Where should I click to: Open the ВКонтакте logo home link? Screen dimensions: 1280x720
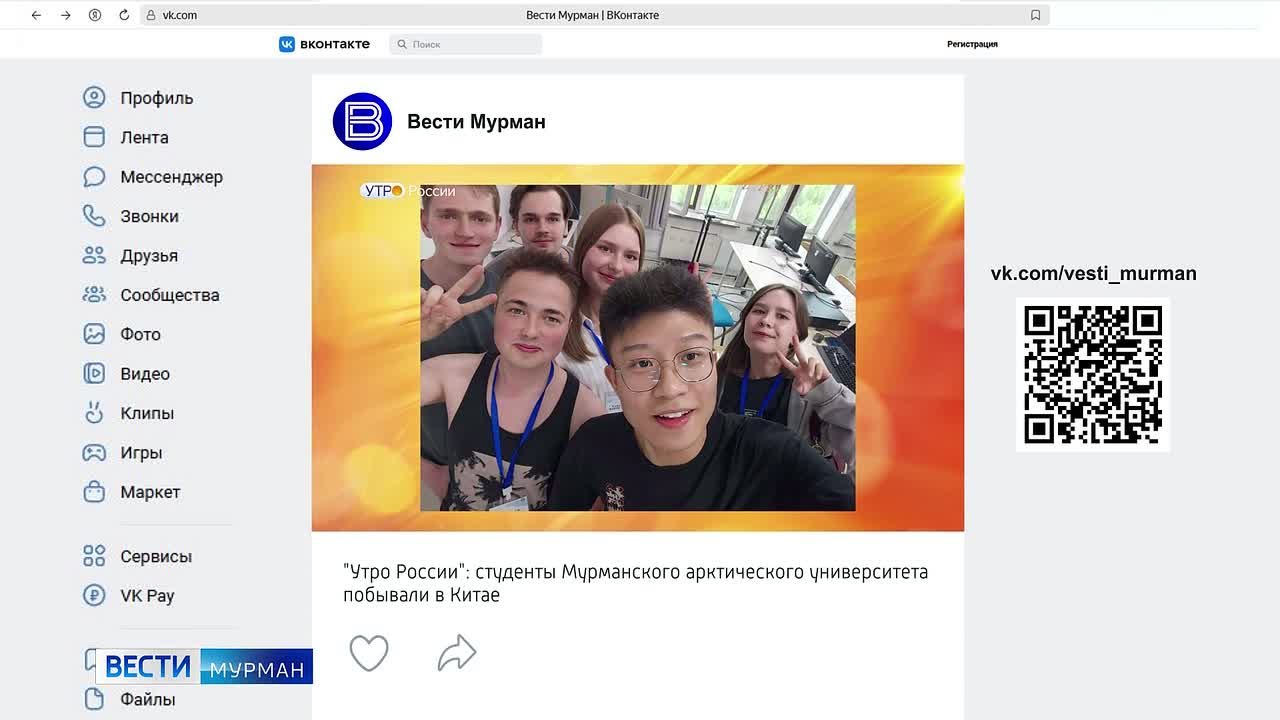[x=324, y=44]
